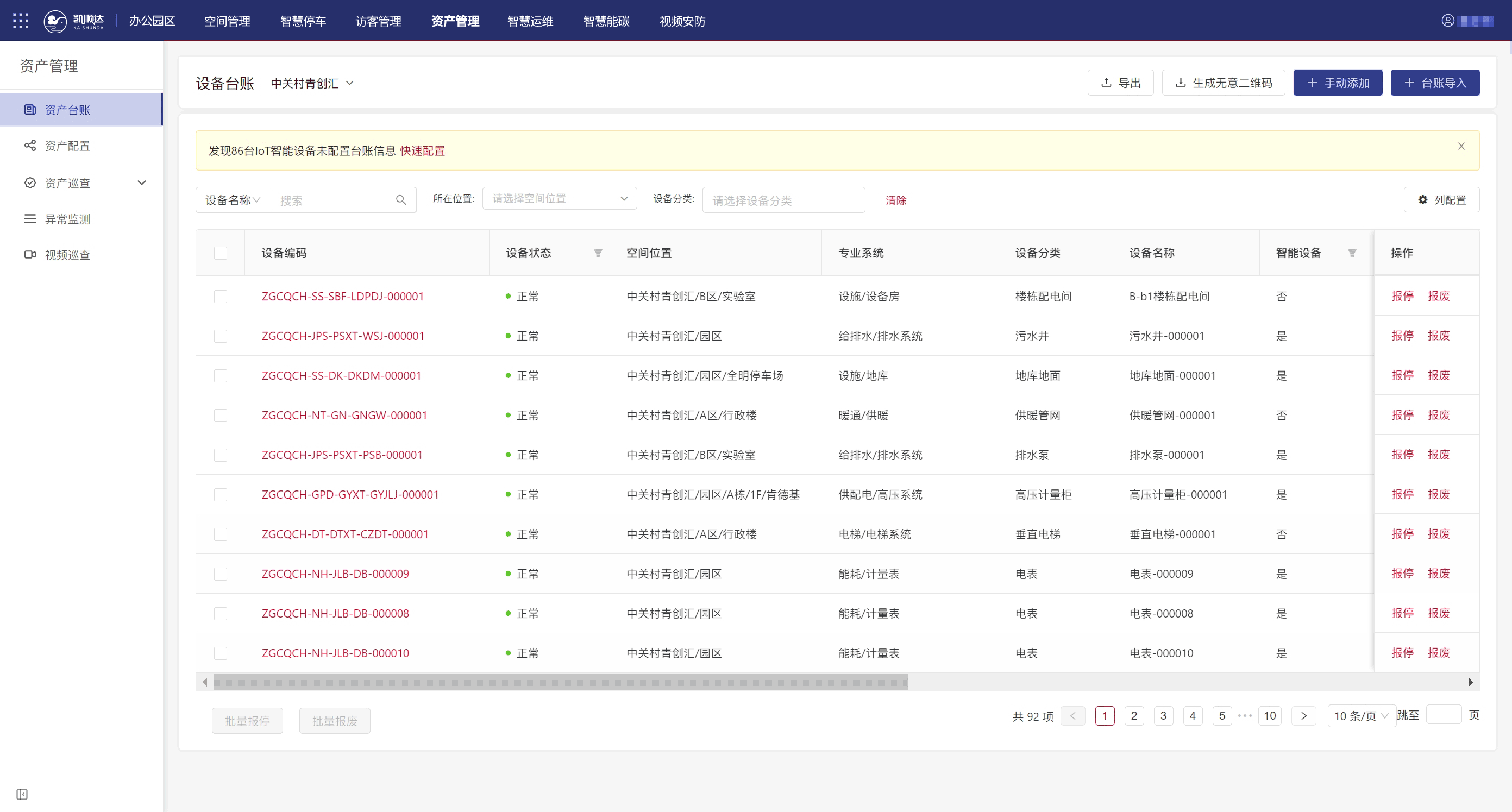Select checkbox for ZGCQCH-NH-JLB-DB-000010 row
1512x812 pixels.
click(221, 653)
